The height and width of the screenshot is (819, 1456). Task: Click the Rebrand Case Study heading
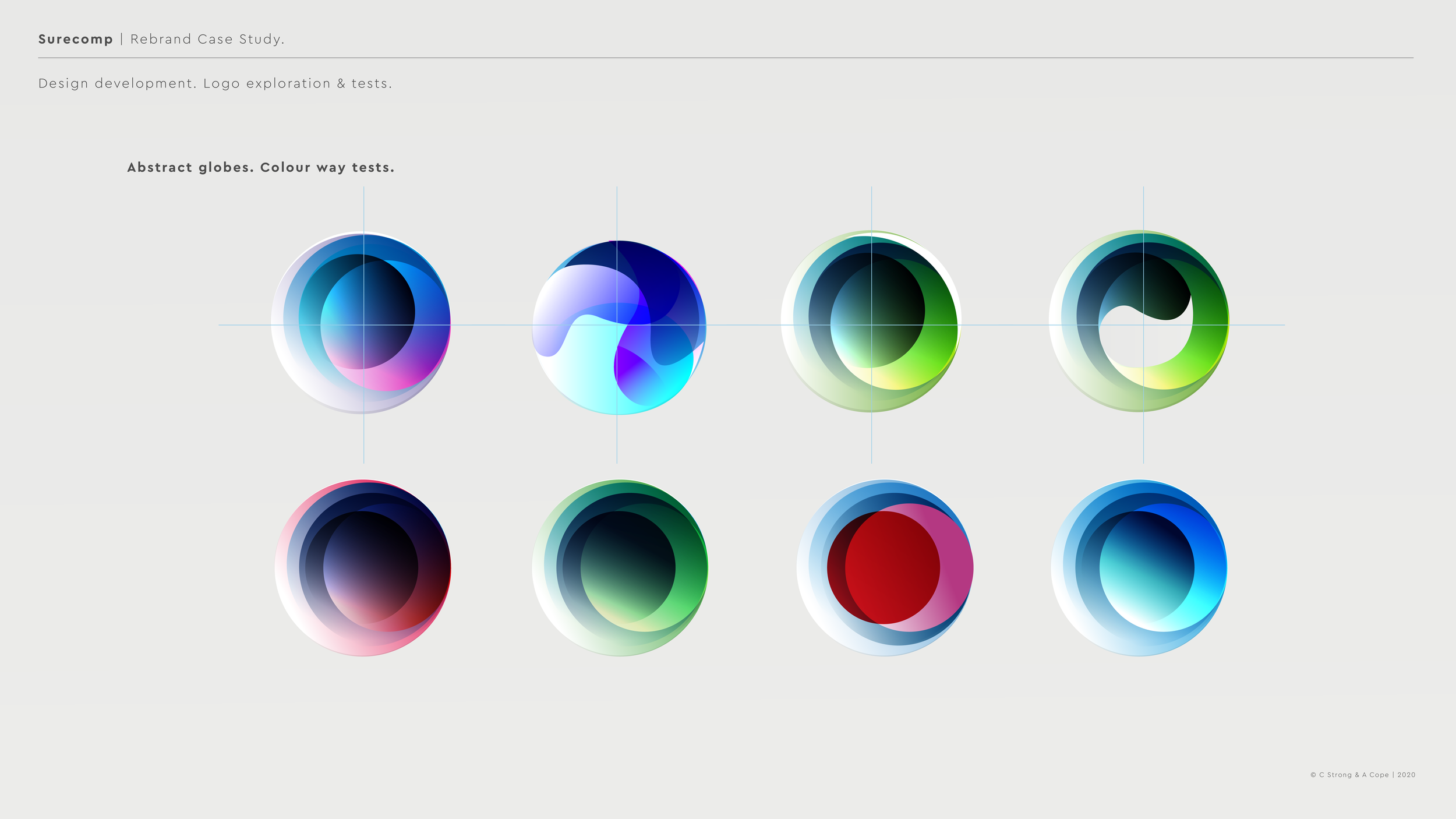pos(207,39)
